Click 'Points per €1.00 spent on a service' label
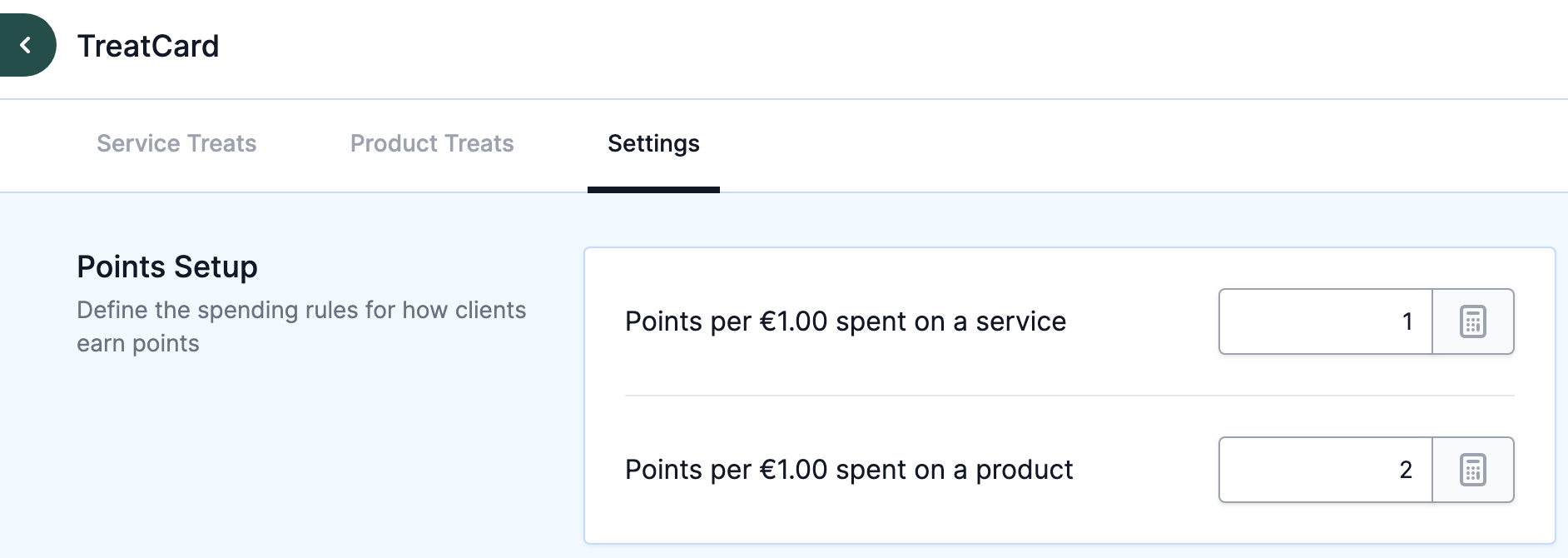Screen dimensions: 1568x558 point(846,321)
